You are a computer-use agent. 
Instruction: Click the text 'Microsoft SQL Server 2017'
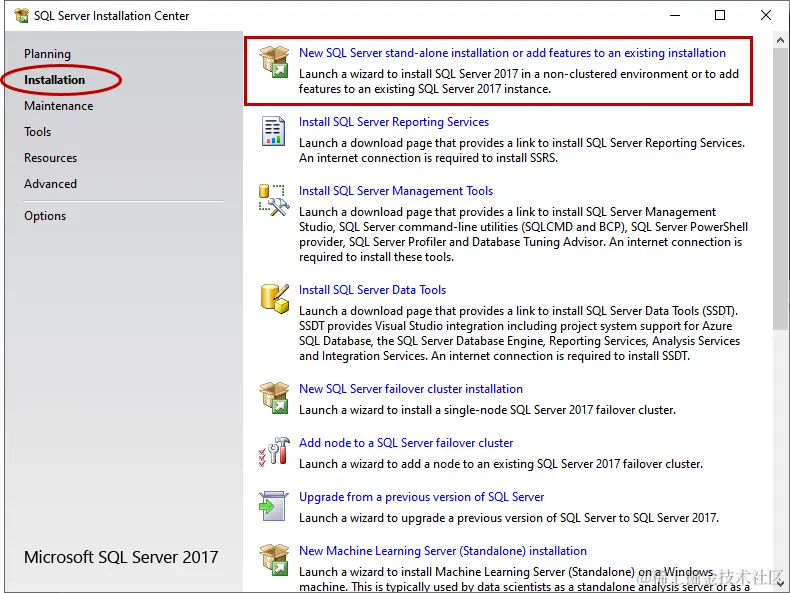point(121,557)
